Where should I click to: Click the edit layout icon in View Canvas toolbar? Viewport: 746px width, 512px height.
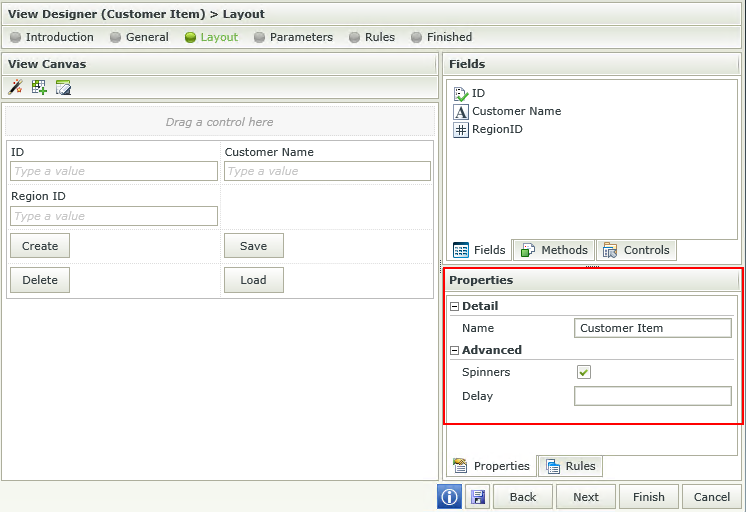(x=63, y=88)
